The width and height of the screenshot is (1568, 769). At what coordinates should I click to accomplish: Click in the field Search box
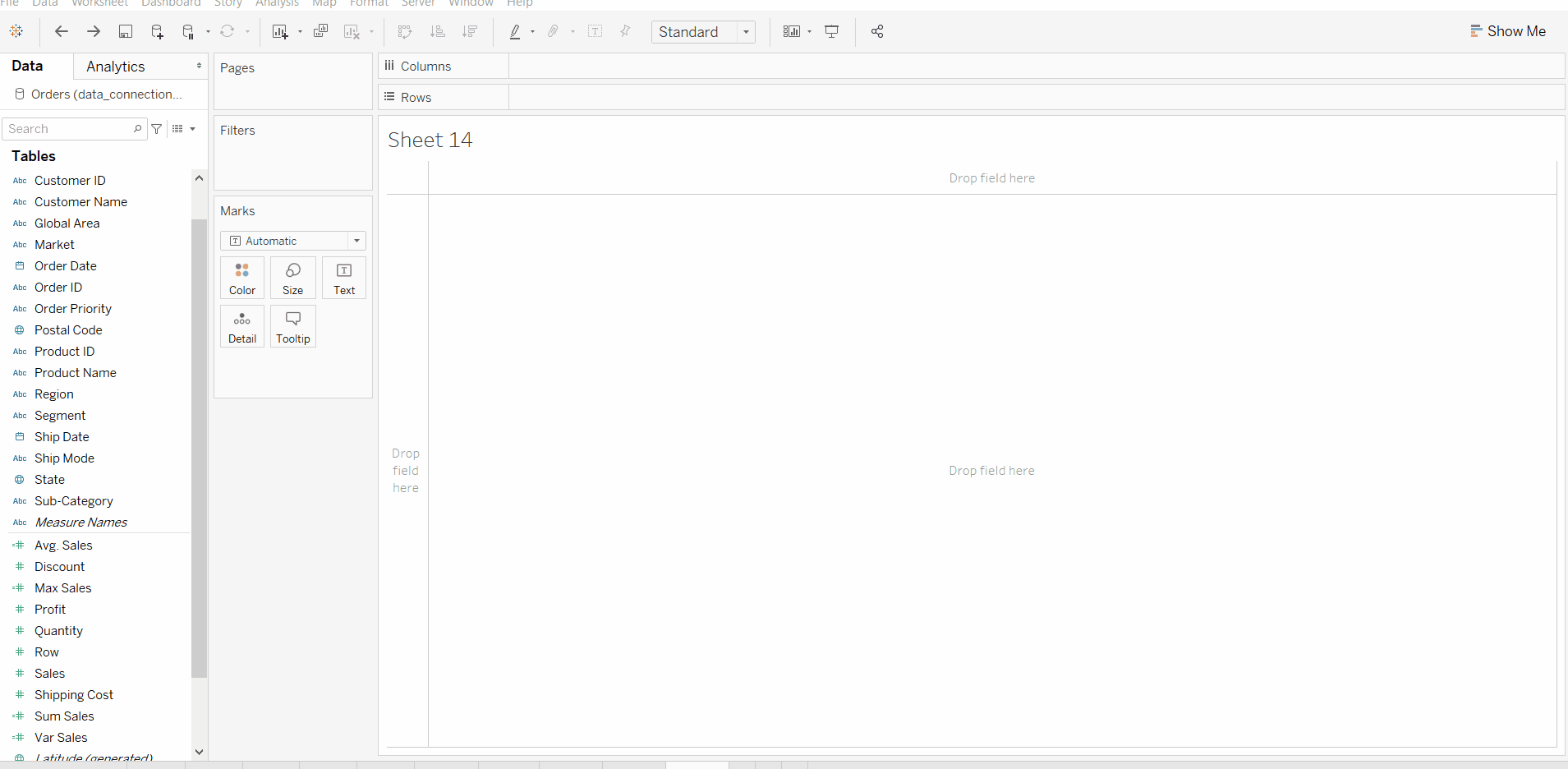pyautogui.click(x=69, y=129)
